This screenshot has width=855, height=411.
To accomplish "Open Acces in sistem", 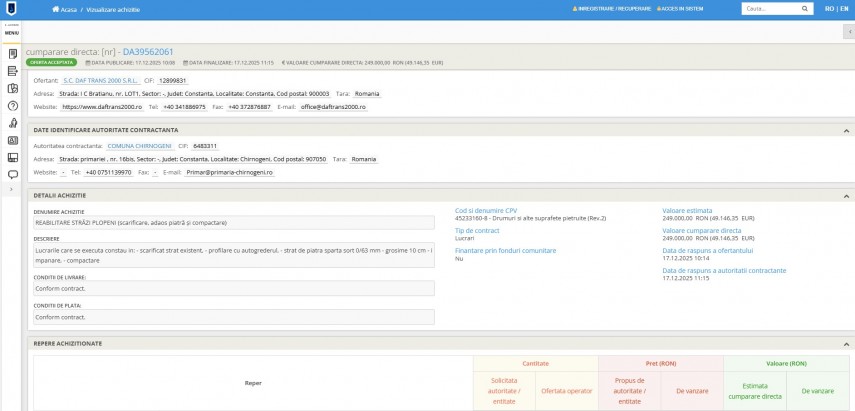I will click(710, 8).
